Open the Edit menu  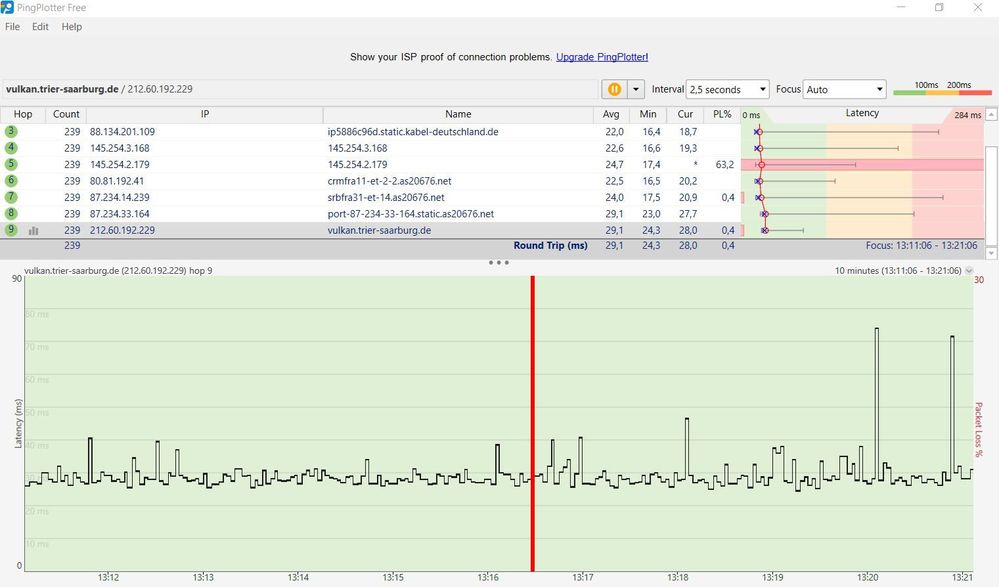tap(39, 27)
